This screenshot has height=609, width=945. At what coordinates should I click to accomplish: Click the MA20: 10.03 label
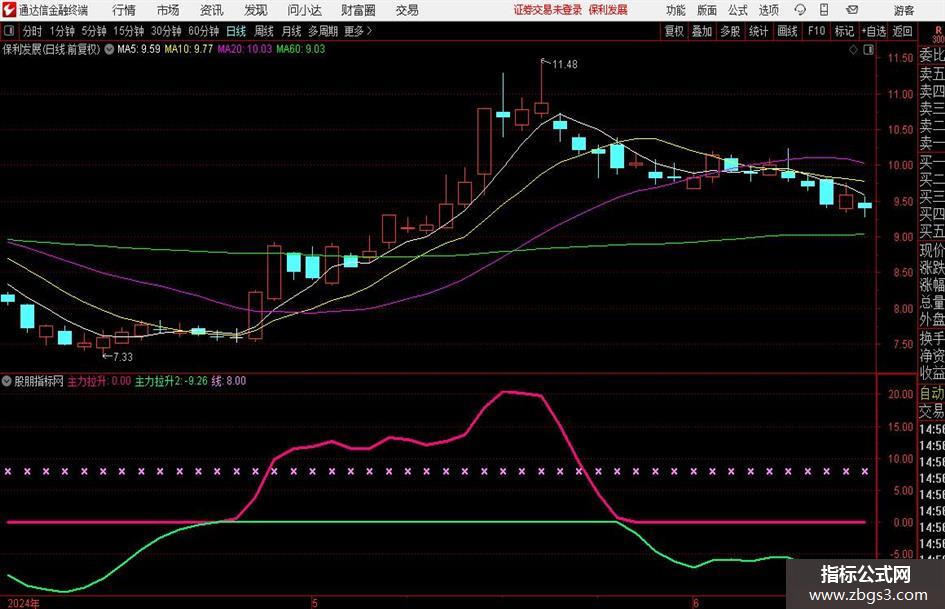click(245, 49)
